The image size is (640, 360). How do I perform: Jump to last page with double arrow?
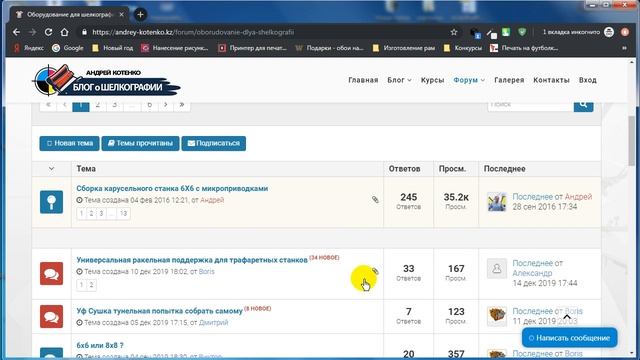pyautogui.click(x=182, y=105)
